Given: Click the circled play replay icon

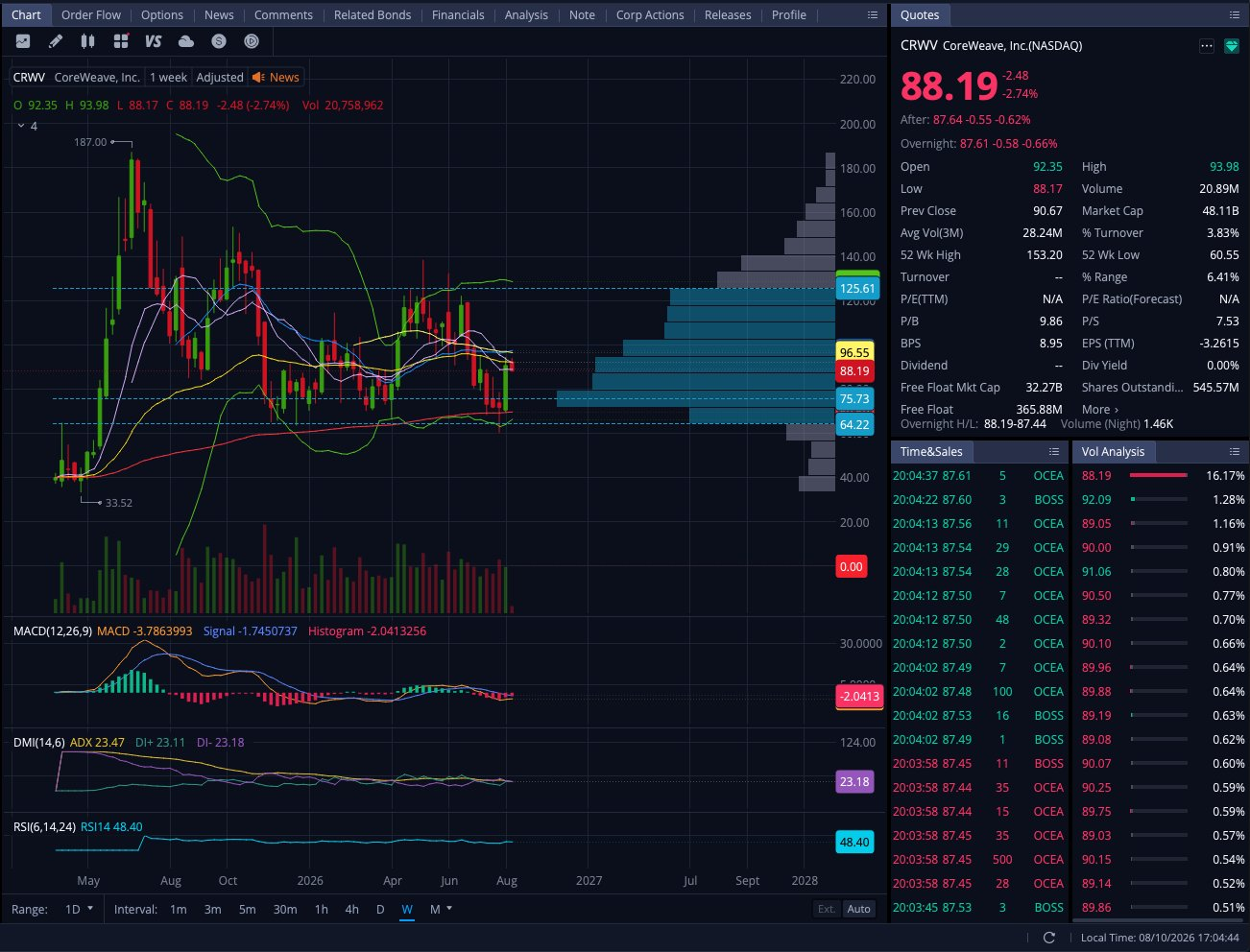Looking at the screenshot, I should pyautogui.click(x=252, y=41).
